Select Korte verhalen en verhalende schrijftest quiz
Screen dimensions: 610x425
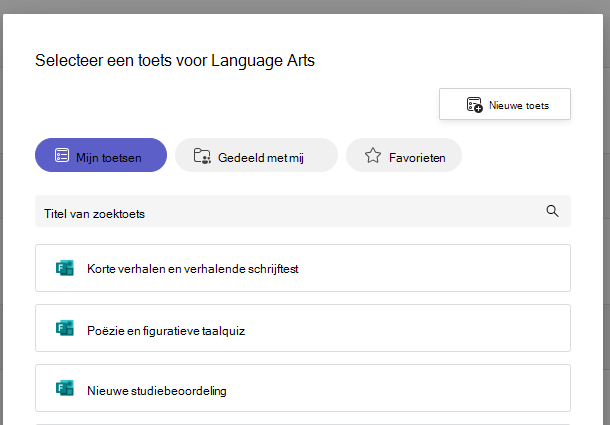point(303,268)
